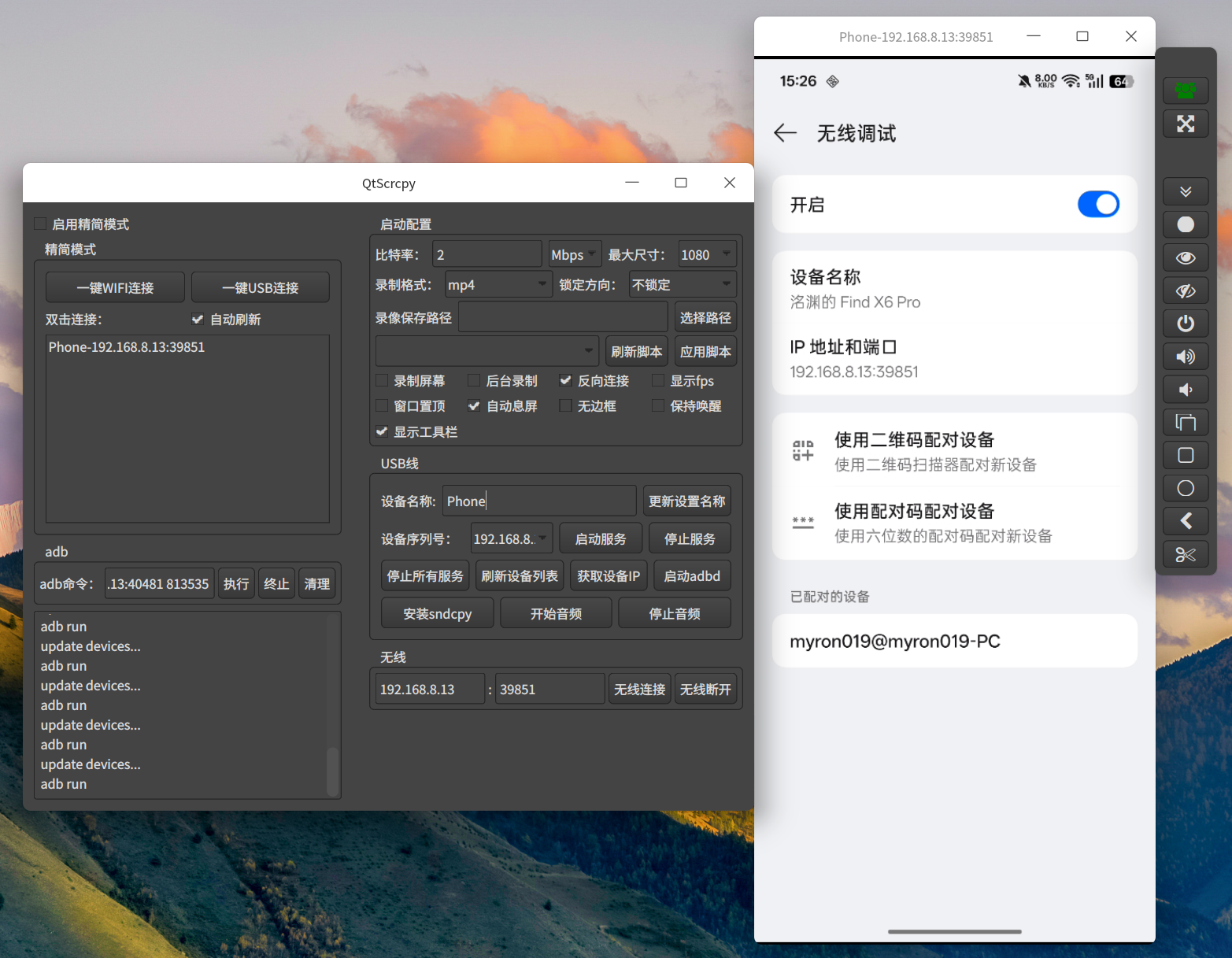The image size is (1232, 958).
Task: Lower volume with the quiet speaker icon
Action: pos(1186,390)
